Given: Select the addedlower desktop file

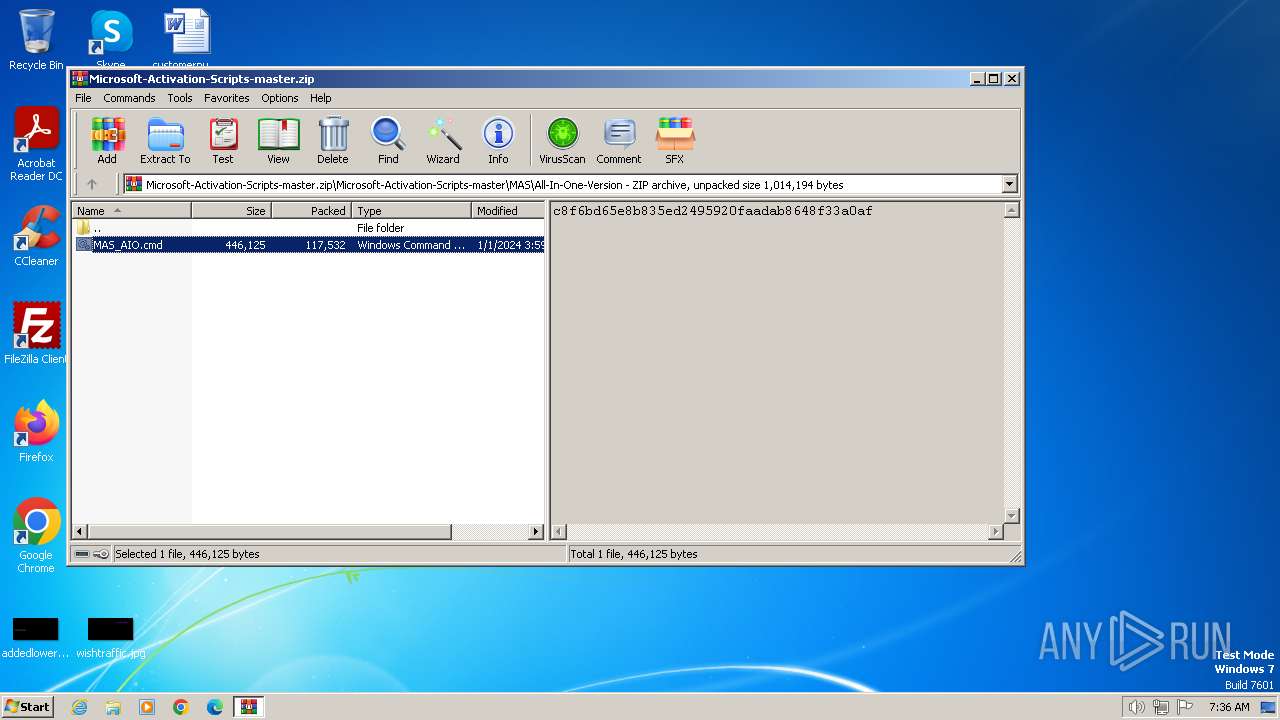Looking at the screenshot, I should click(35, 638).
